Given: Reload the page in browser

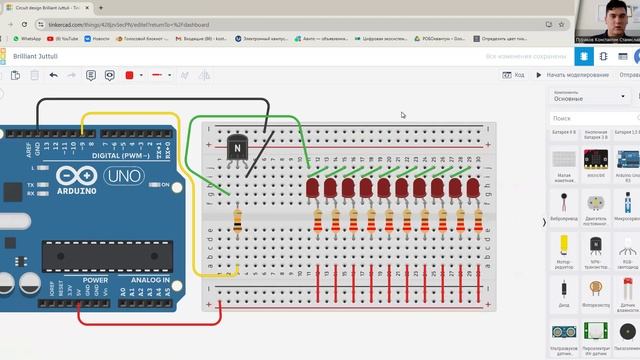Looking at the screenshot, I should (x=24, y=24).
